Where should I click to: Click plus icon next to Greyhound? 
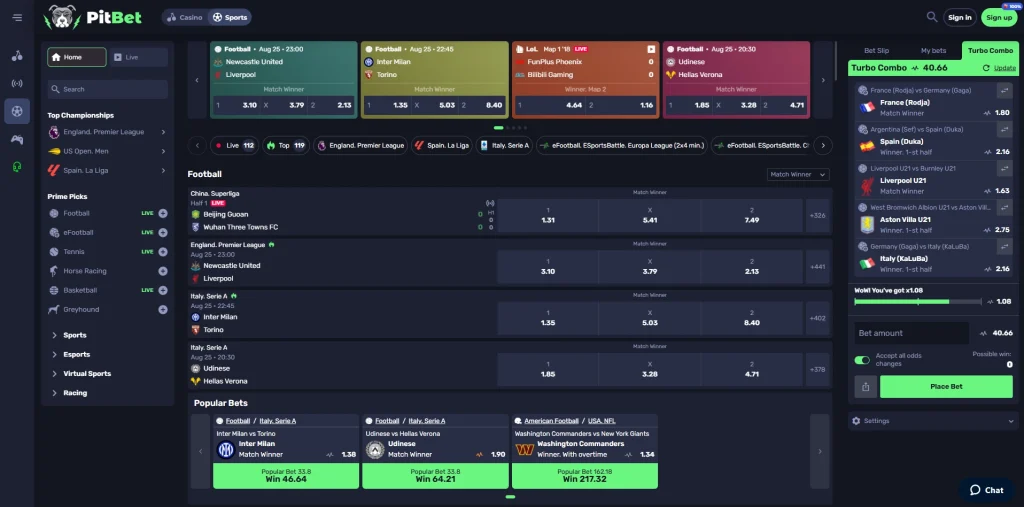[163, 310]
